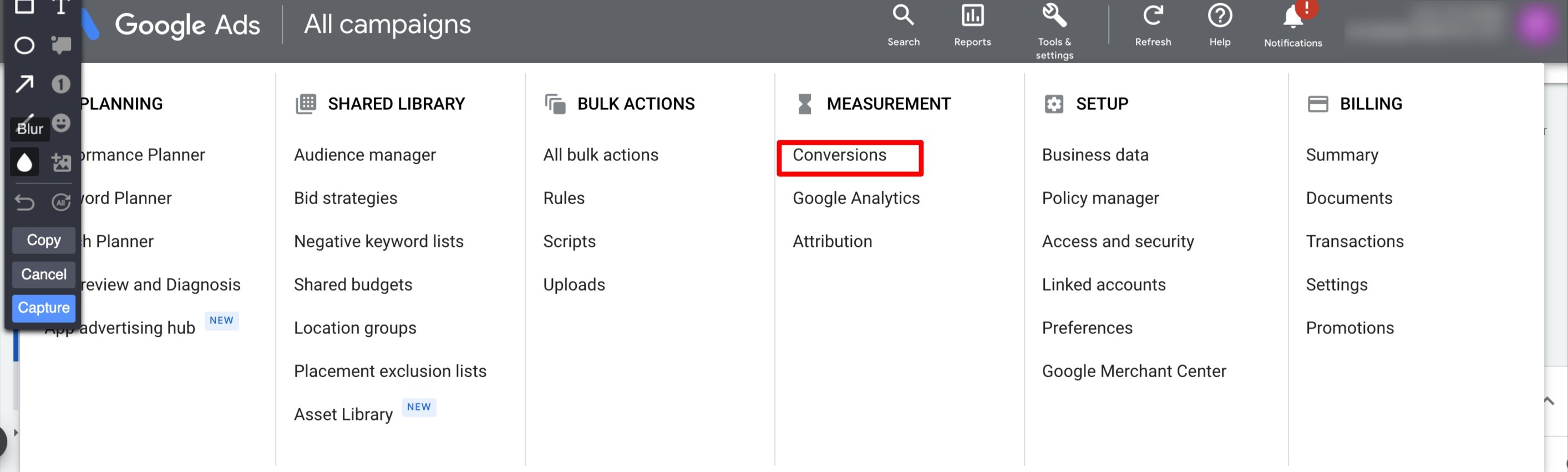Viewport: 1568px width, 472px height.
Task: Select the ellipse shape tool
Action: (24, 45)
